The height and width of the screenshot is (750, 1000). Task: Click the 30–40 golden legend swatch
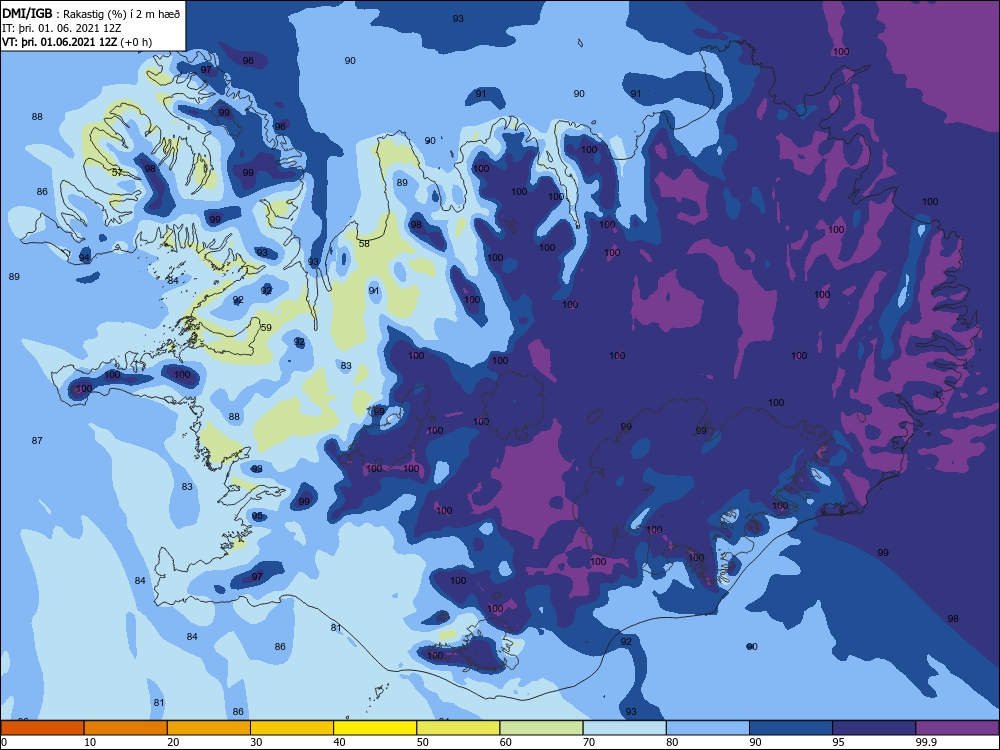pyautogui.click(x=292, y=728)
